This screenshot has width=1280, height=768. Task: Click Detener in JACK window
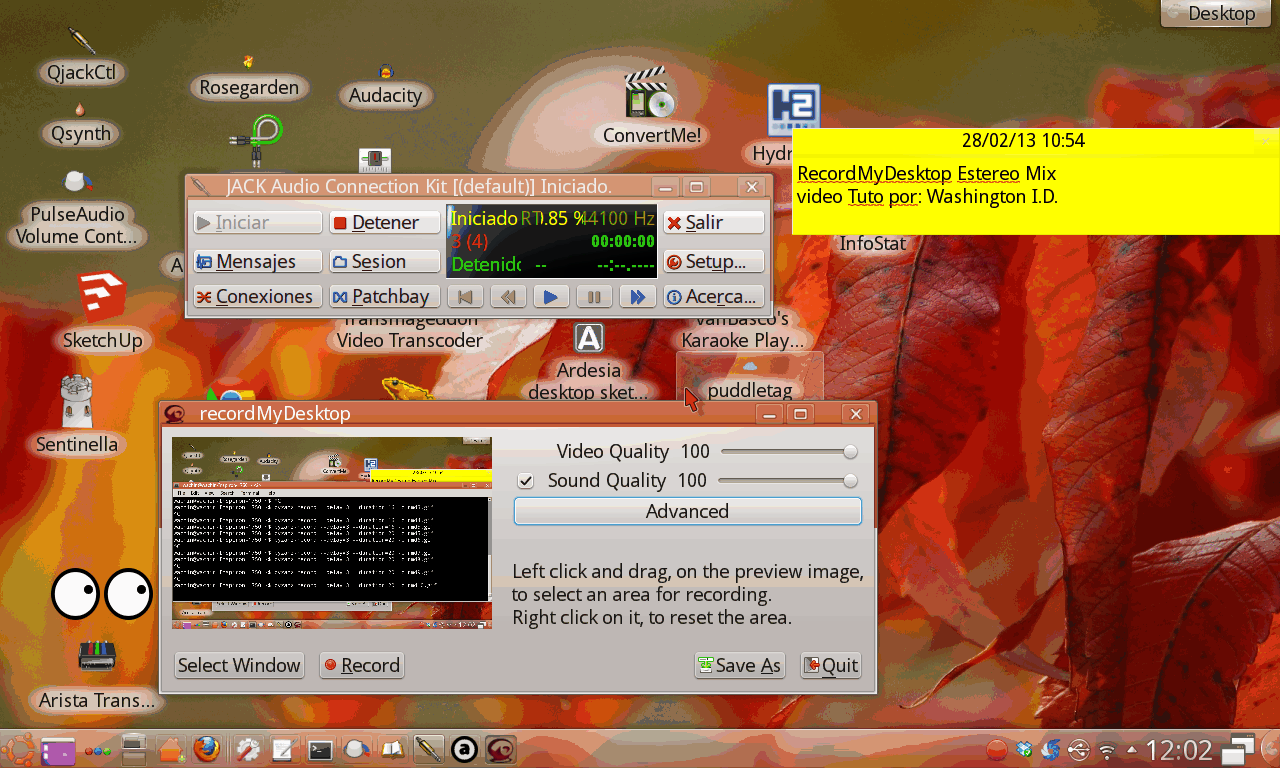point(385,222)
